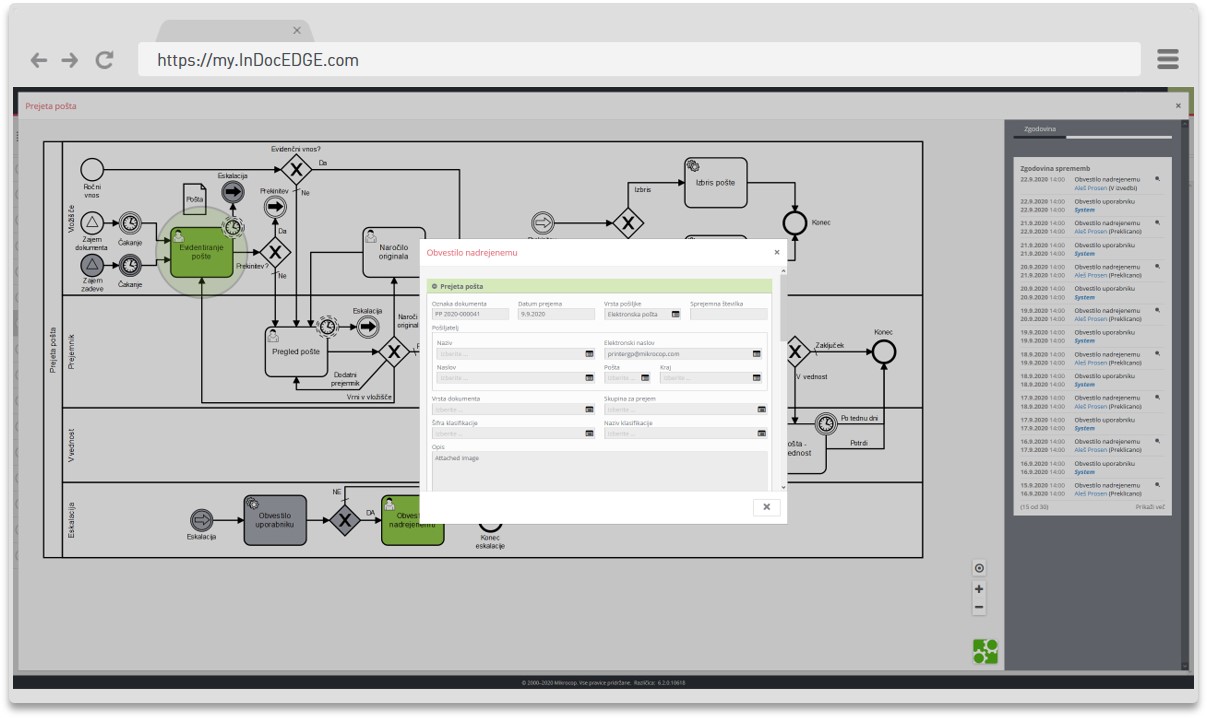Image resolution: width=1207 pixels, height=718 pixels.
Task: Open the Vrsta pošiljke dropdown
Action: [675, 314]
